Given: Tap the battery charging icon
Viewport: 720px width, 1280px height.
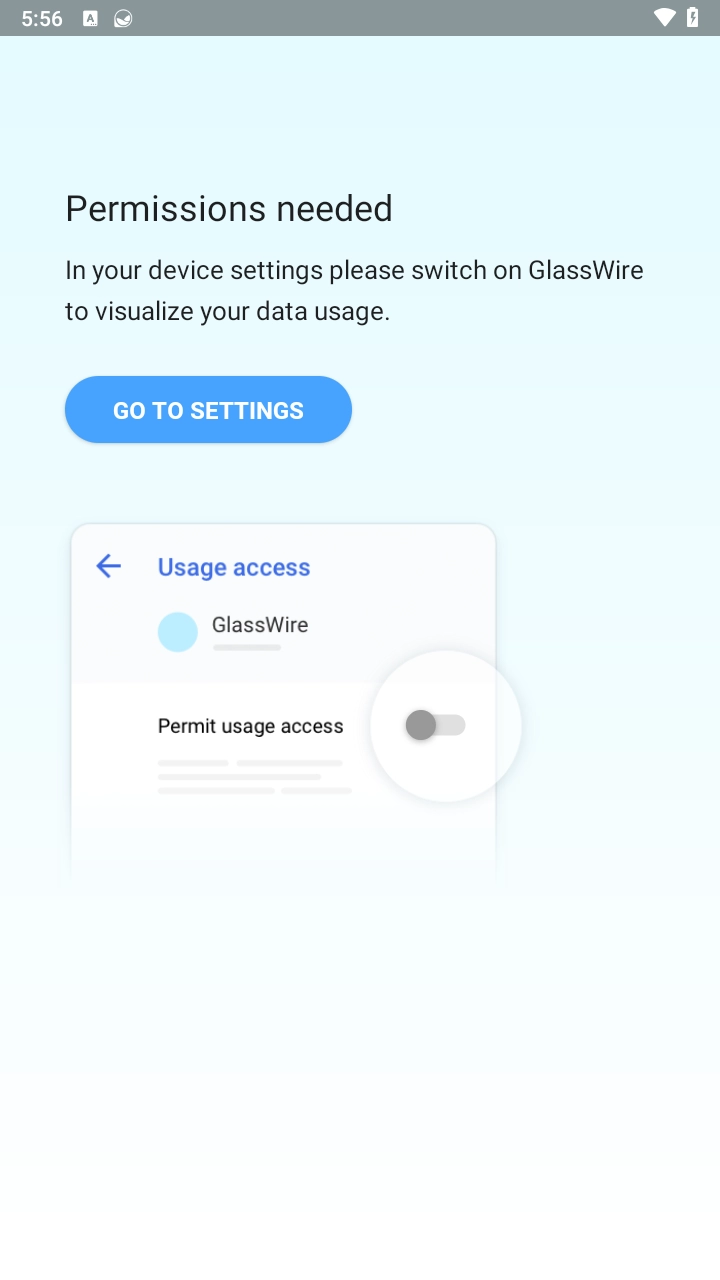Looking at the screenshot, I should [x=693, y=18].
